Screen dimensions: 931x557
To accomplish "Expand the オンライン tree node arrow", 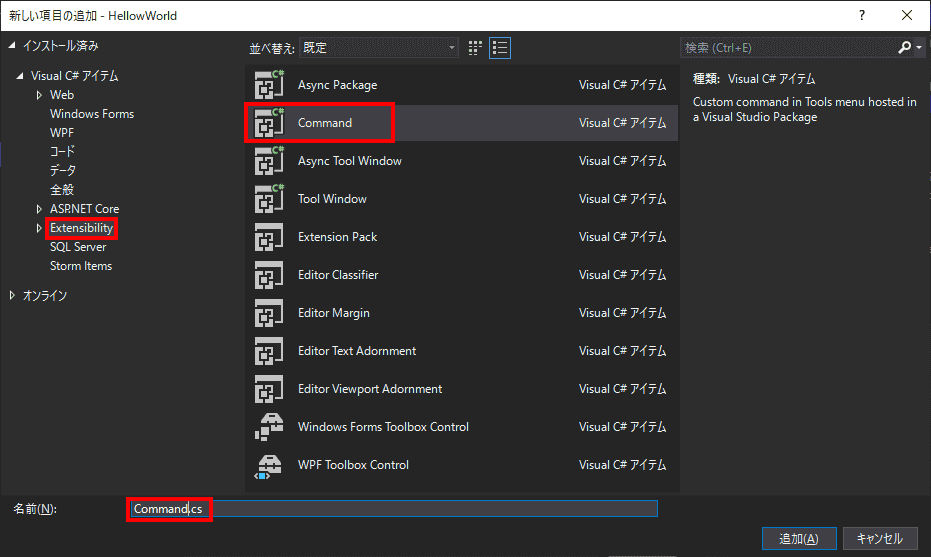I will pyautogui.click(x=12, y=295).
